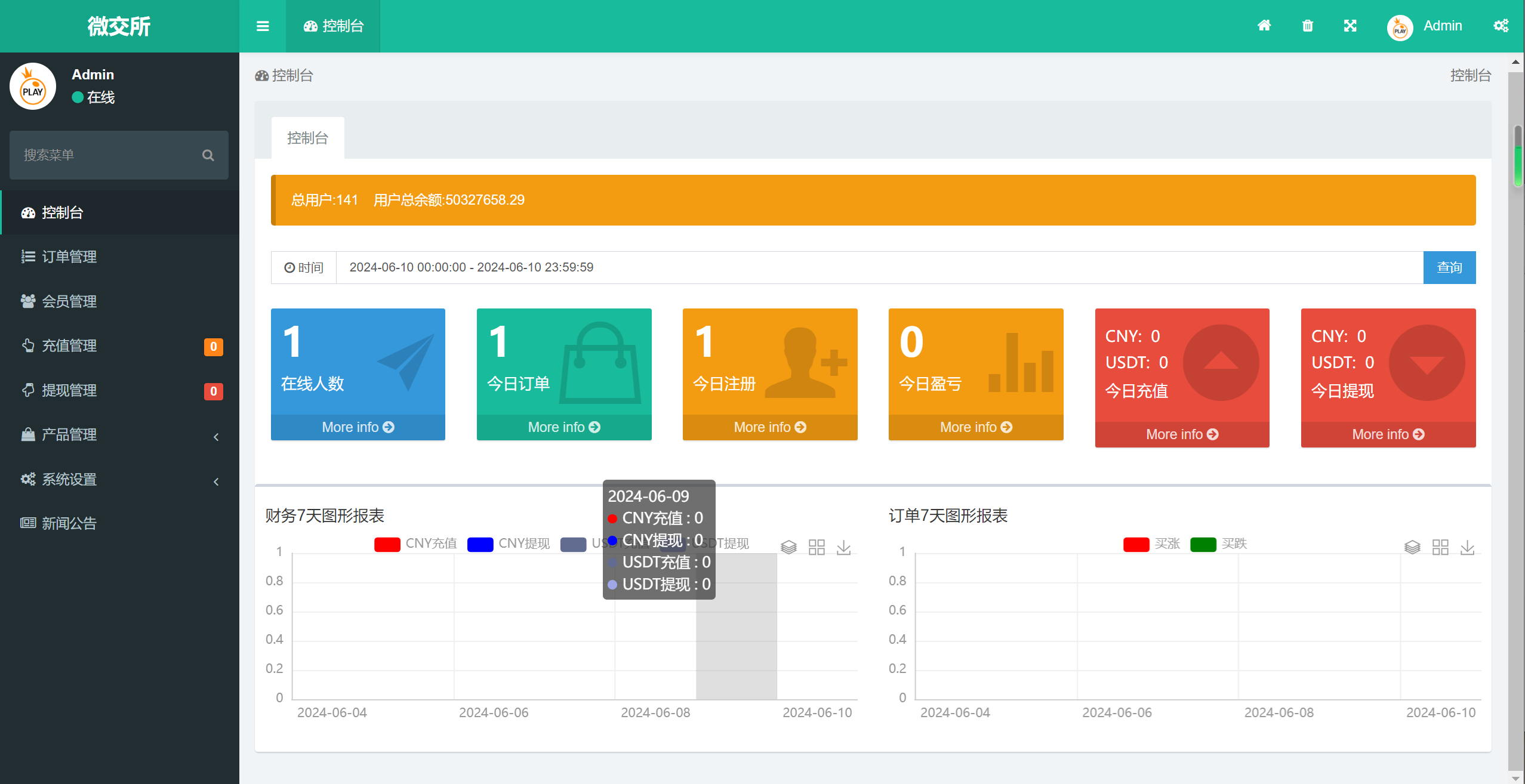The image size is (1525, 784).
Task: Click the 控制台 dashboard icon
Action: pos(27,212)
